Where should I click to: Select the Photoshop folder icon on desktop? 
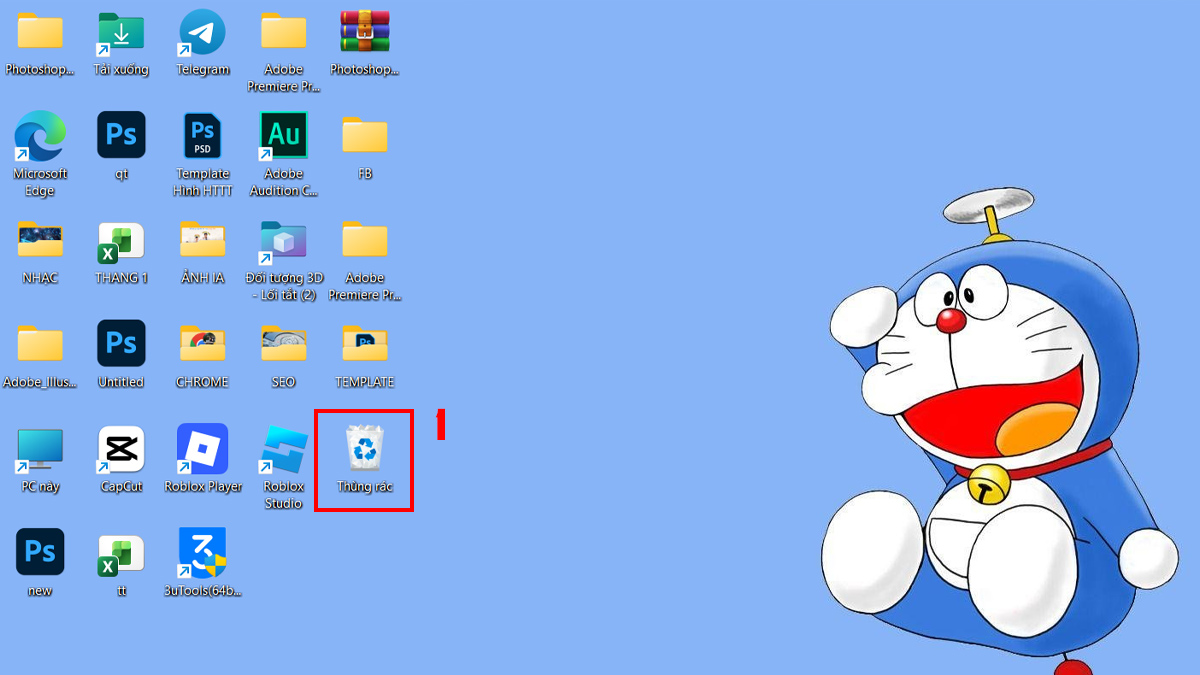click(x=40, y=32)
